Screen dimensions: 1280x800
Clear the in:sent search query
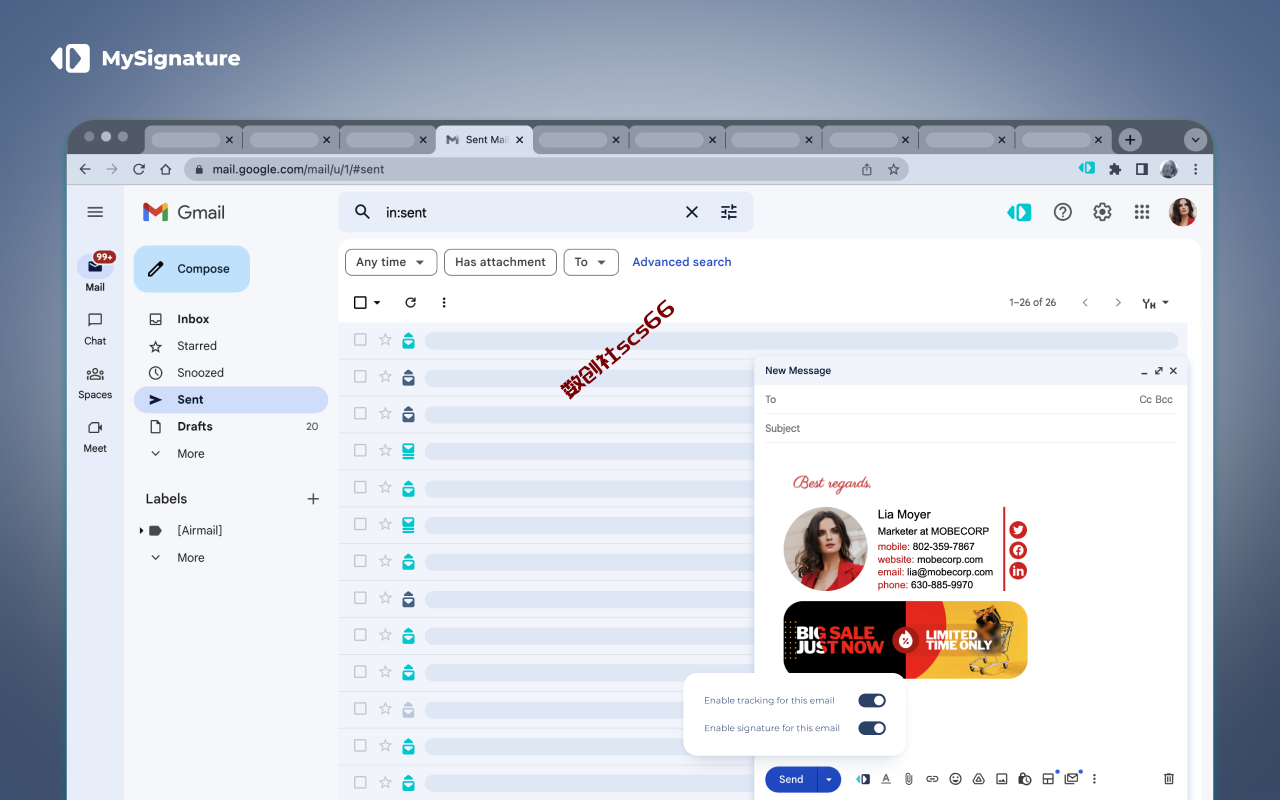click(x=691, y=212)
